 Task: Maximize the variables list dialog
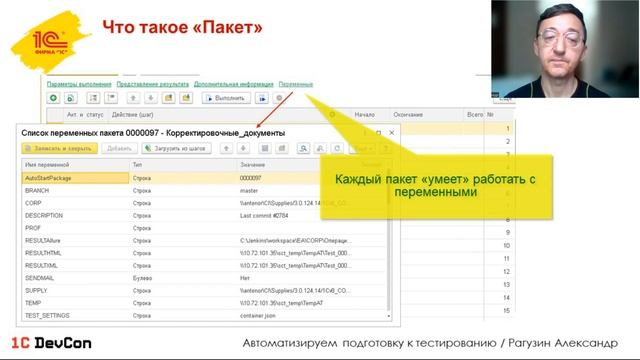378,133
